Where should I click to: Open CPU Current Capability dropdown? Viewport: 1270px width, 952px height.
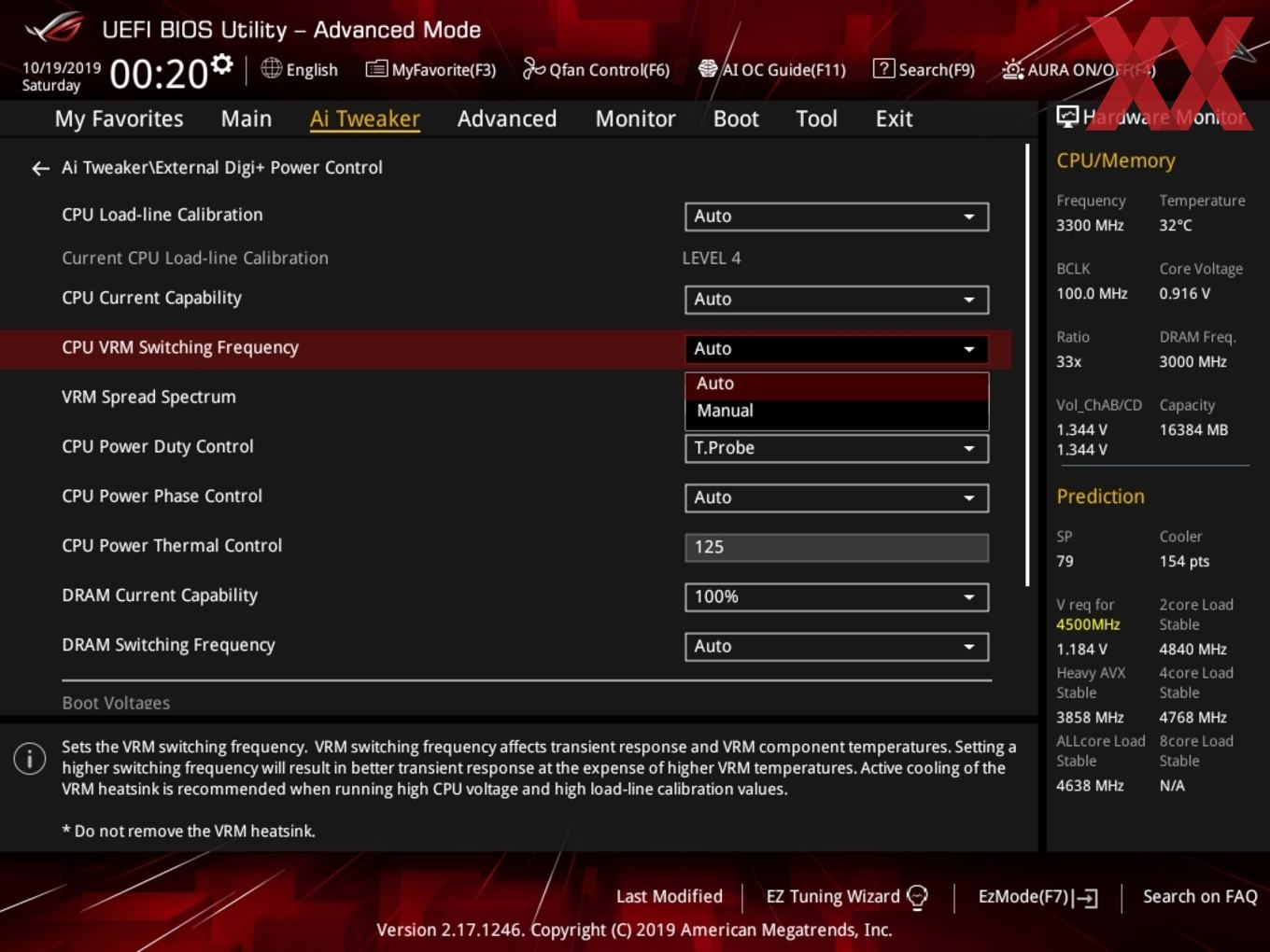click(x=837, y=300)
